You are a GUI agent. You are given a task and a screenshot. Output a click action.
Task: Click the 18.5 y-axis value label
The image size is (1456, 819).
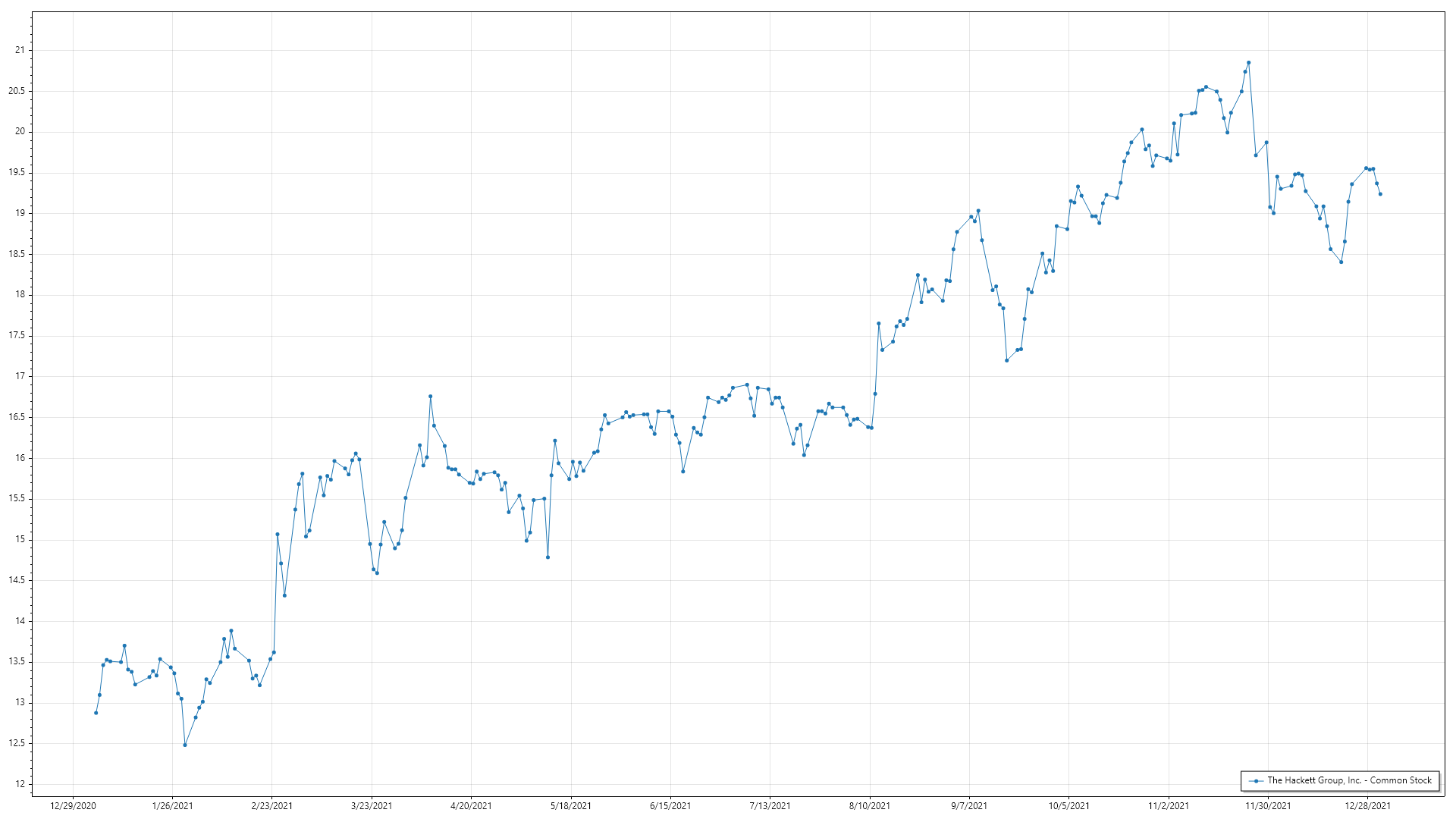17,254
